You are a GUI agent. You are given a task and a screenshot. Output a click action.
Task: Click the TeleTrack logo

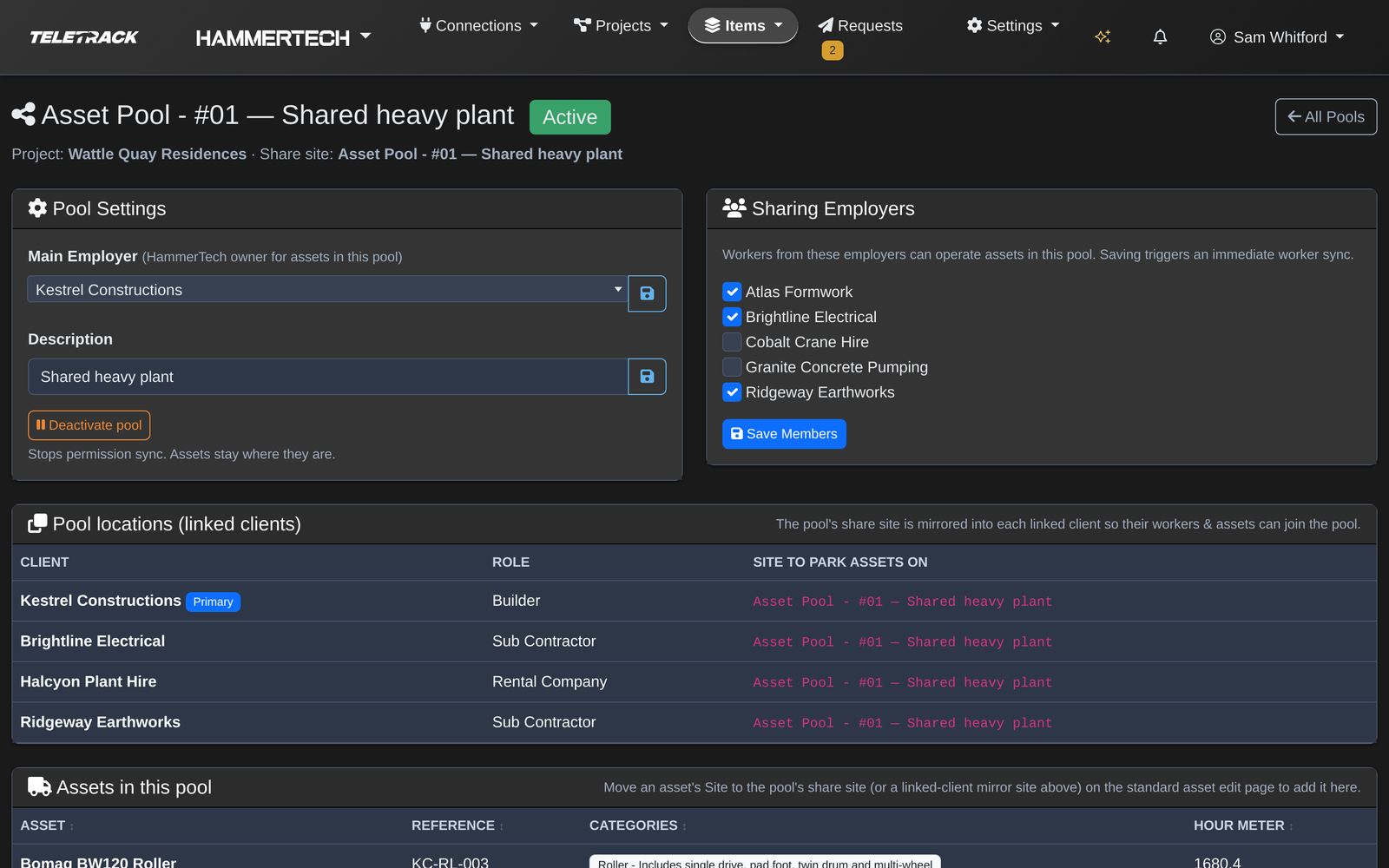[84, 37]
